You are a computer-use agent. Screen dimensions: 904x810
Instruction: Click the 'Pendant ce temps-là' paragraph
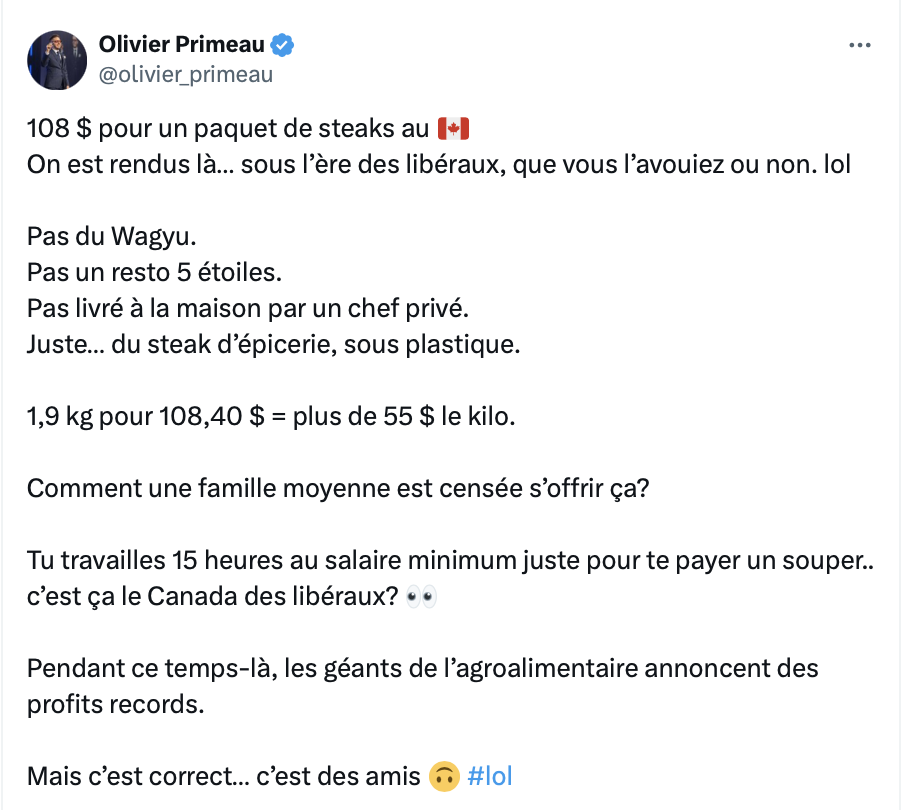423,687
